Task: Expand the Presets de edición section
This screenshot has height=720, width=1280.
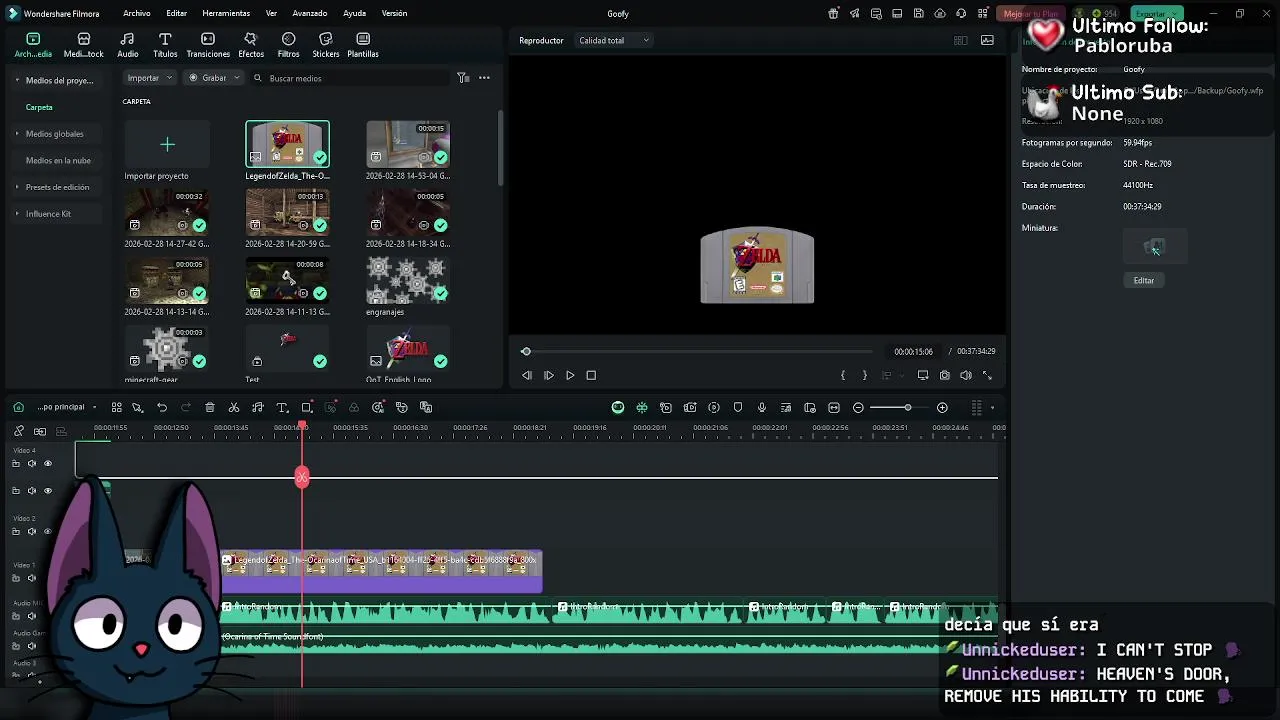Action: tap(17, 187)
